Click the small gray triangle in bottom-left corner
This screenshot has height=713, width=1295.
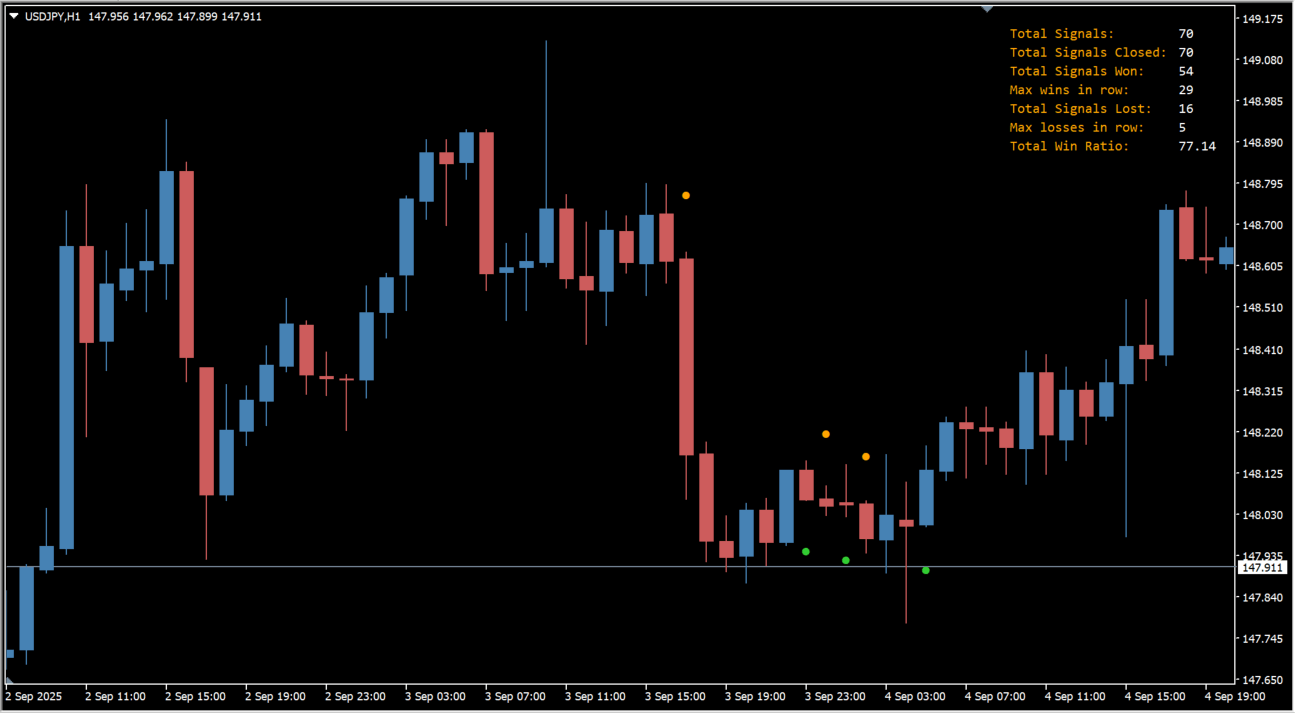[10, 680]
